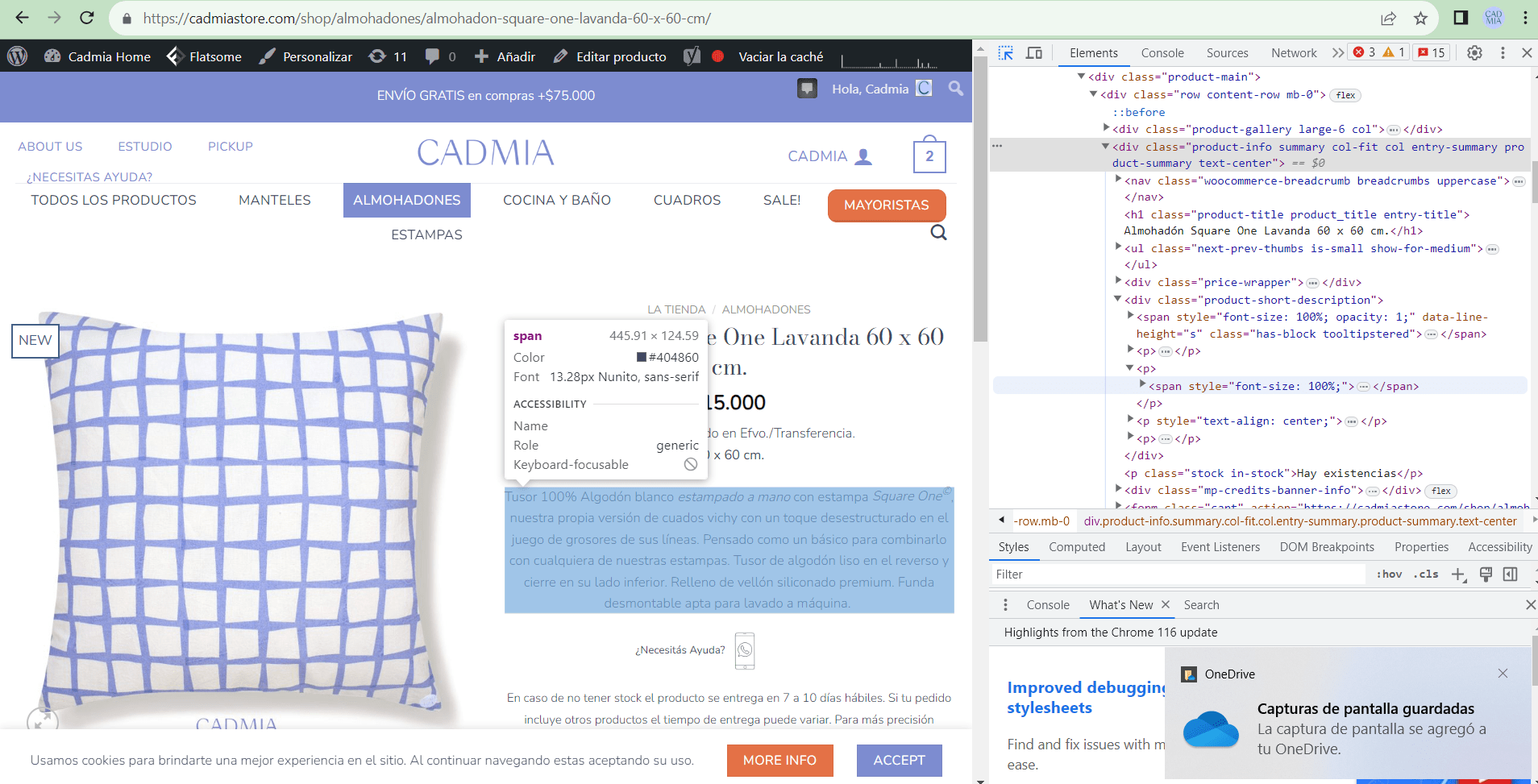Click the new style rule plus icon
Image resolution: width=1538 pixels, height=784 pixels.
click(1458, 575)
